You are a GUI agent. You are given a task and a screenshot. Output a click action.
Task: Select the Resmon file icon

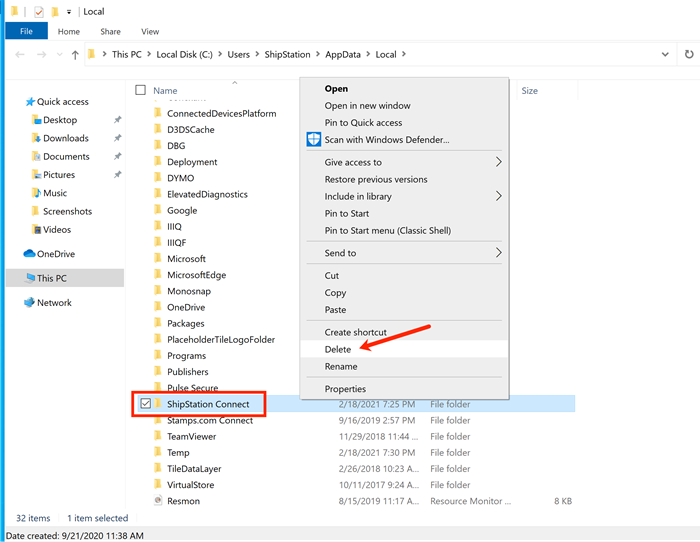pyautogui.click(x=158, y=500)
